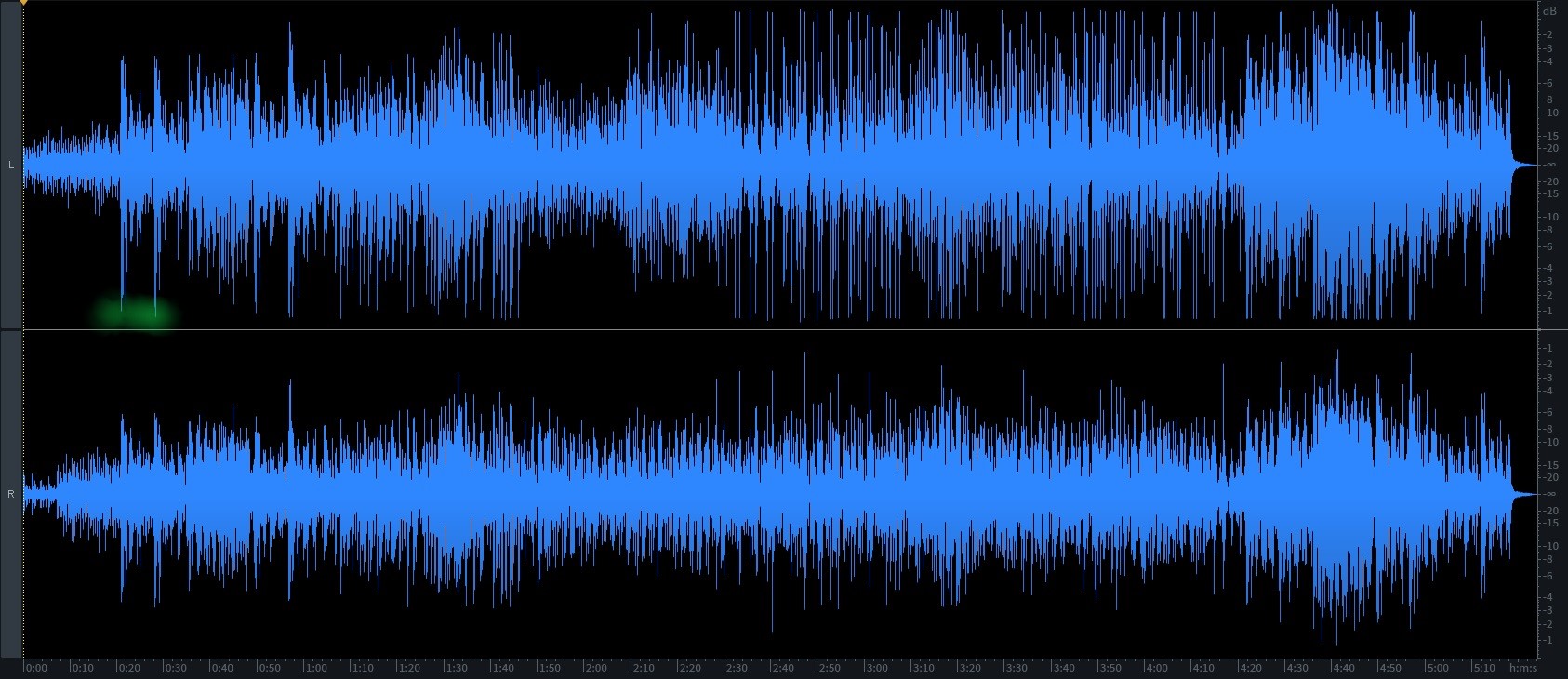Screen dimensions: 1568x679
Task: Click the infinity mark on left channel dB scale
Action: pos(1549,165)
